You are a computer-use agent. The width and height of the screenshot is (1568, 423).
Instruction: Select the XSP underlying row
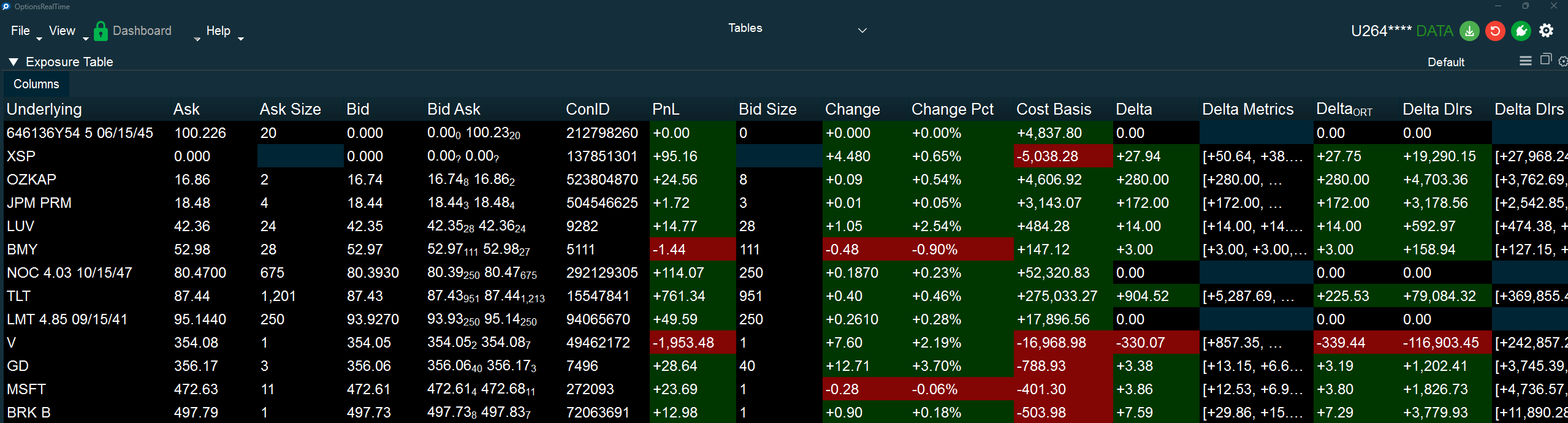[21, 156]
